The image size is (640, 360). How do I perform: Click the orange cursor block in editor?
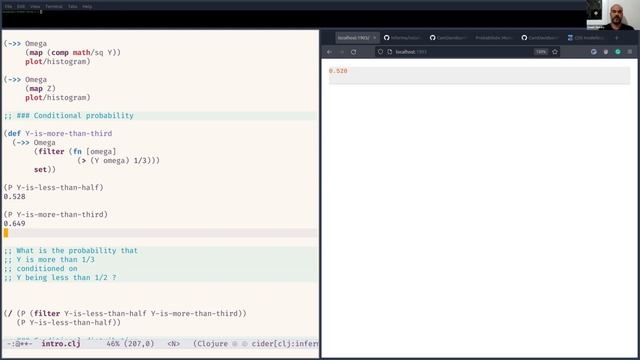(6, 233)
